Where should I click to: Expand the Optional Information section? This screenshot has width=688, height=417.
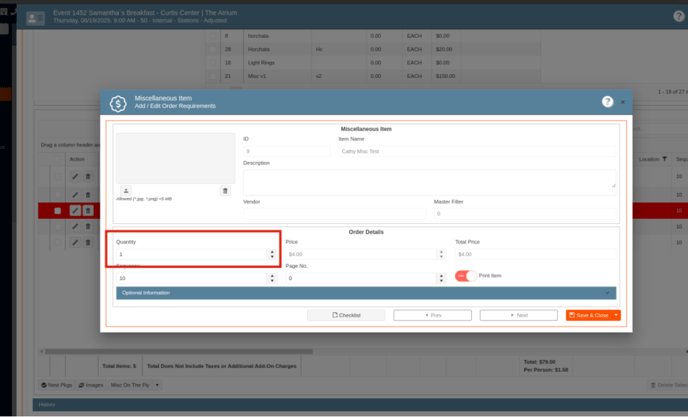click(366, 293)
